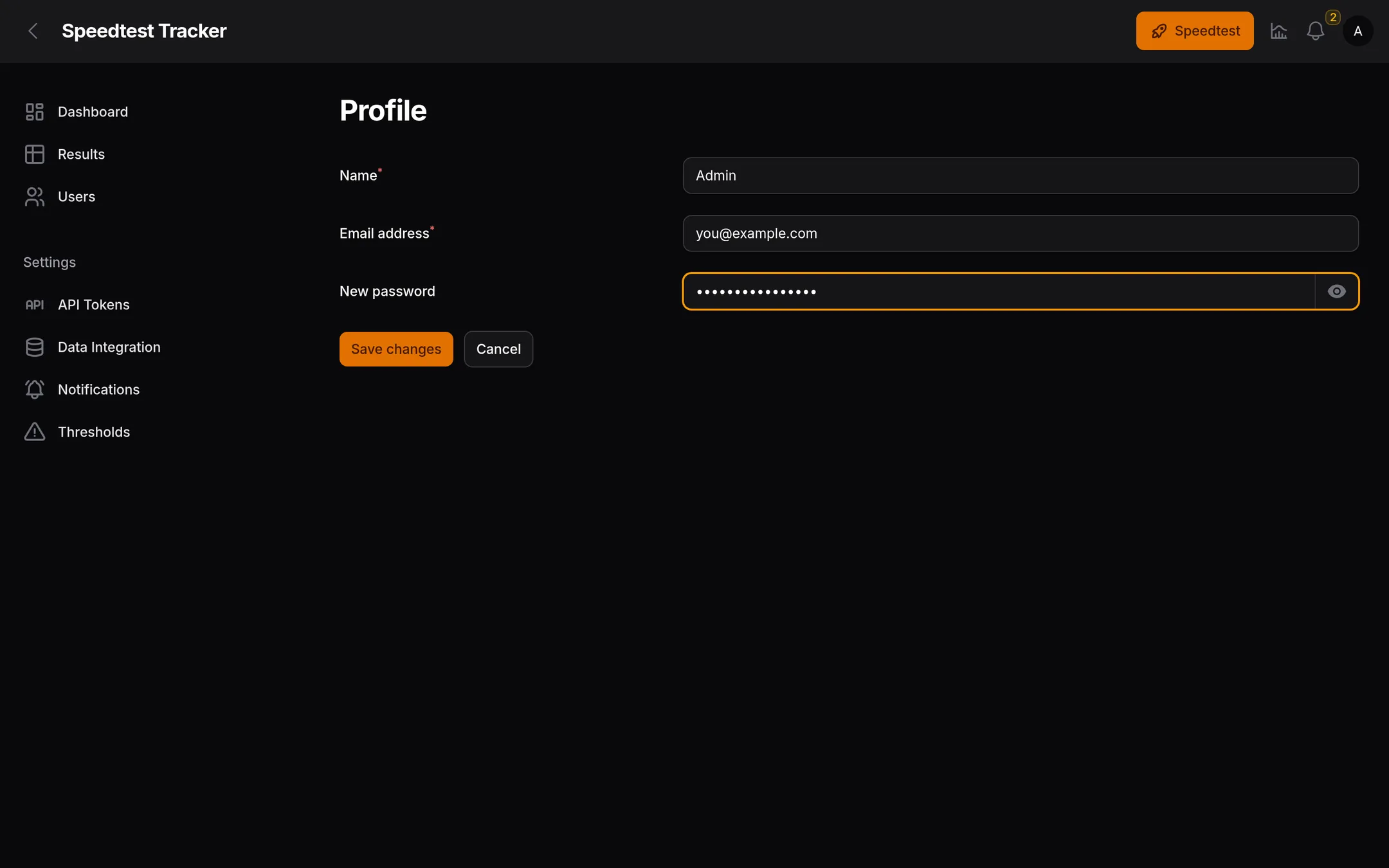Screen dimensions: 1389x868
Task: Click the Email address label
Action: click(385, 233)
